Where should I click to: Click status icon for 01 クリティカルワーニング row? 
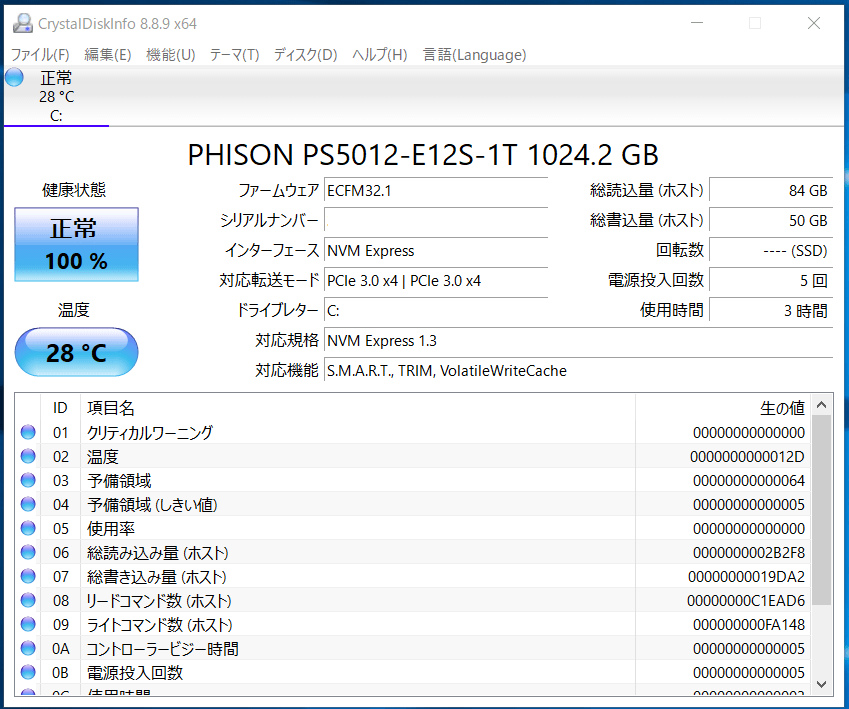28,432
